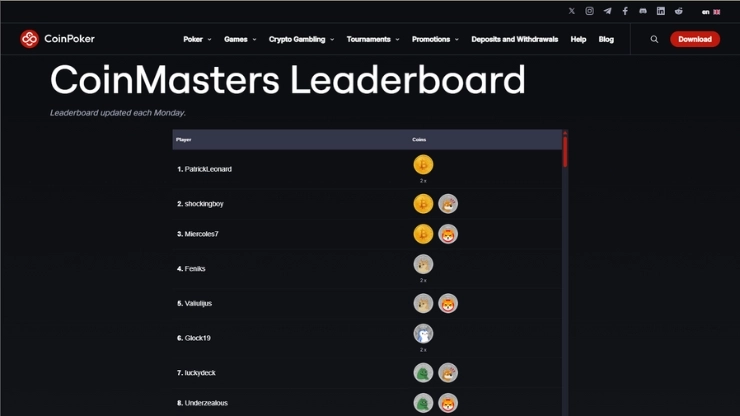Click Underzealous's Shiba Inu coin
The height and width of the screenshot is (416, 740).
click(x=448, y=403)
